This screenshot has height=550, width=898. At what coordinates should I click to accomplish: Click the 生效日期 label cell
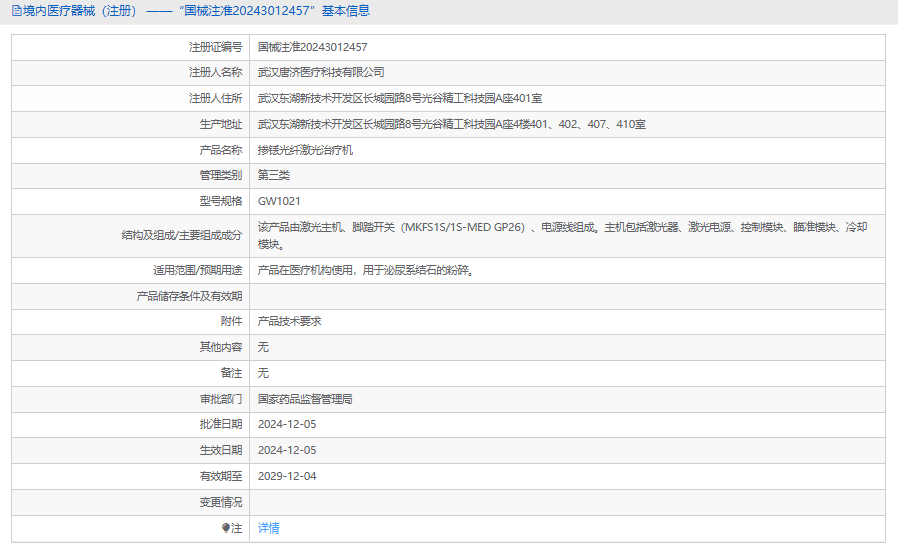tap(131, 450)
